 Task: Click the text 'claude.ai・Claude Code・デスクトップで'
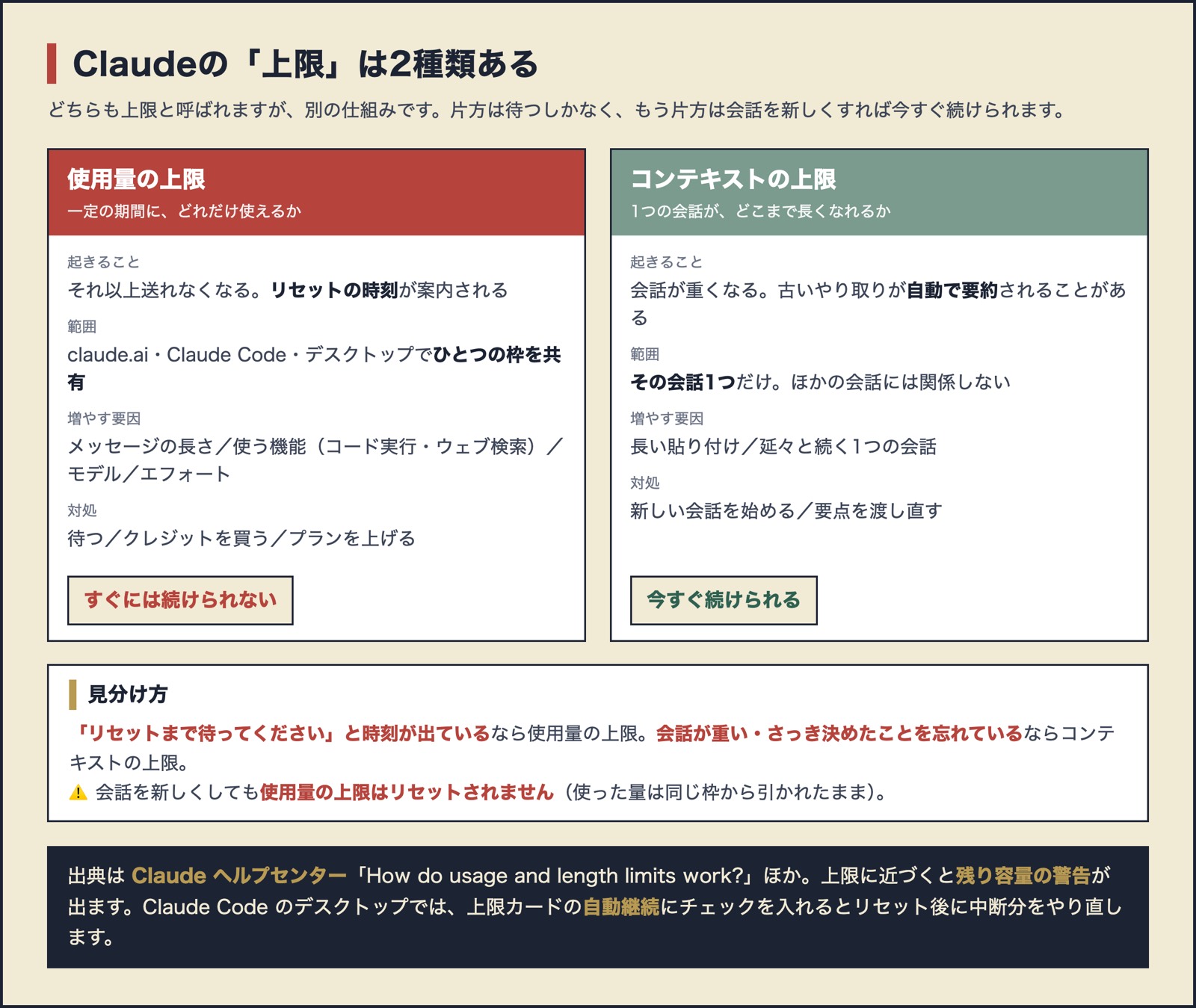click(250, 355)
